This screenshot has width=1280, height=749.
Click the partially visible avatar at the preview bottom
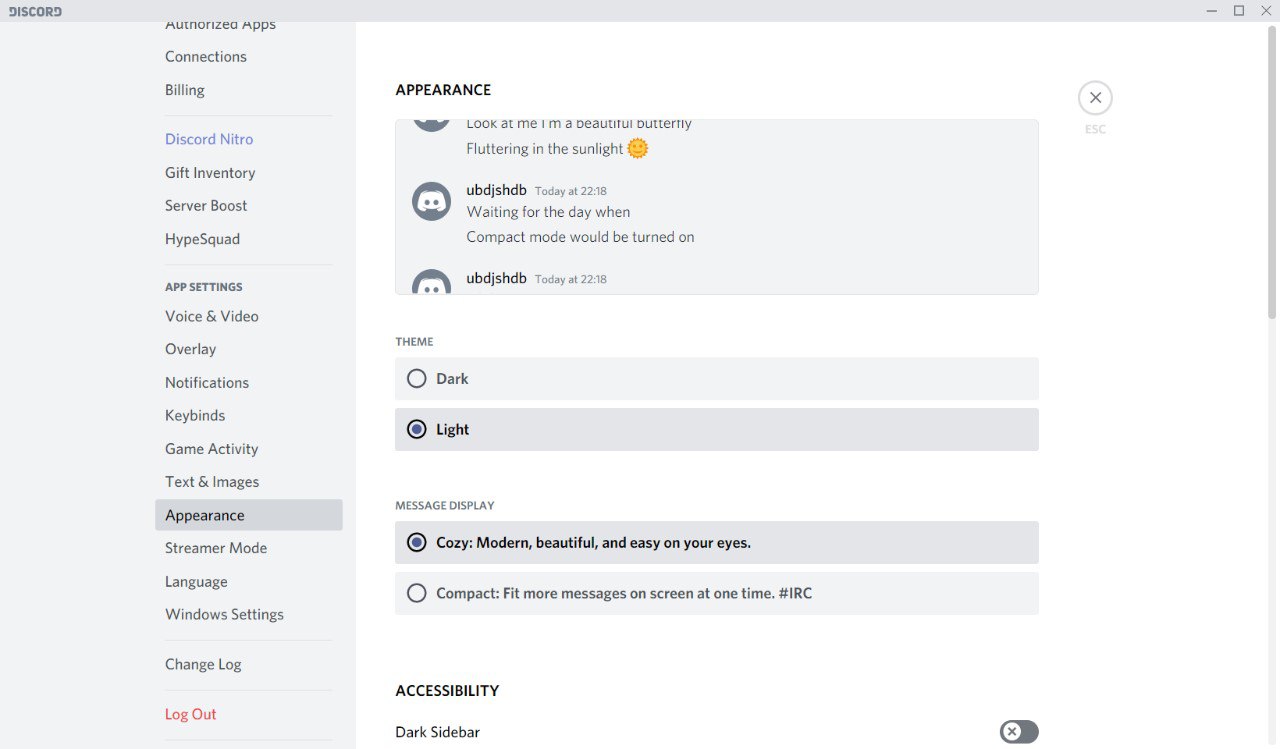tap(432, 282)
